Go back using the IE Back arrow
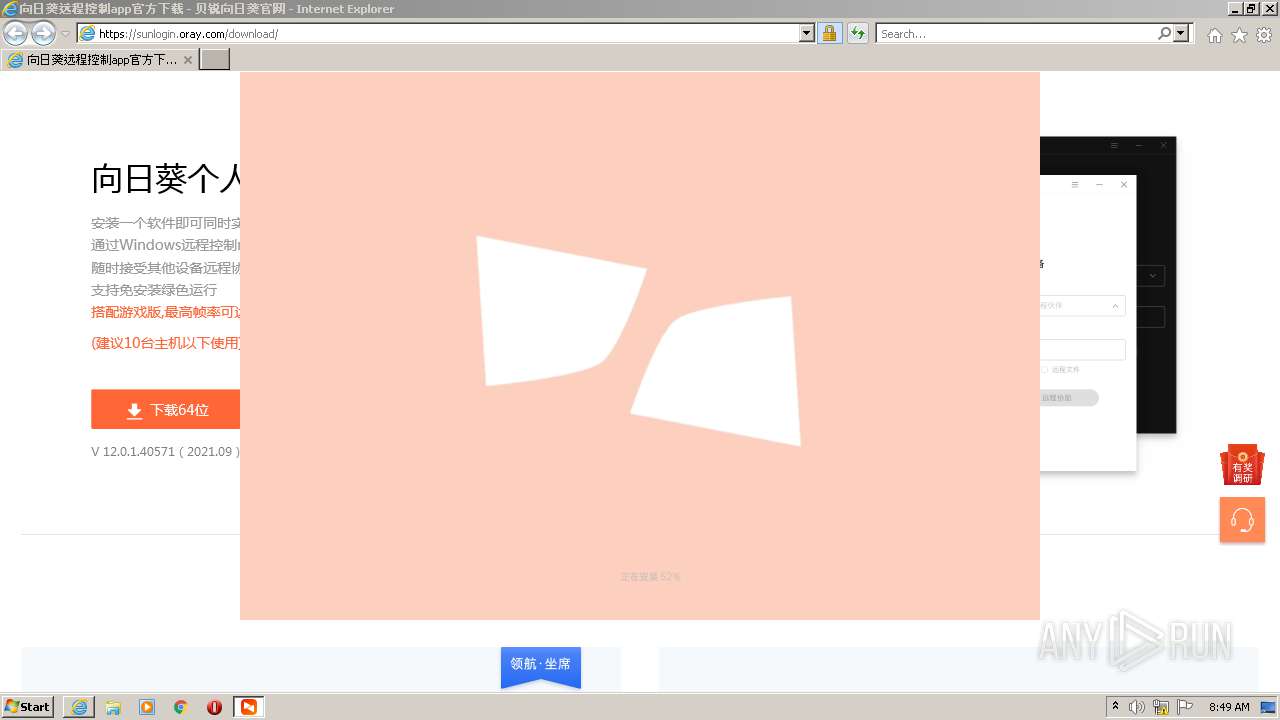This screenshot has width=1280, height=720. click(x=15, y=33)
